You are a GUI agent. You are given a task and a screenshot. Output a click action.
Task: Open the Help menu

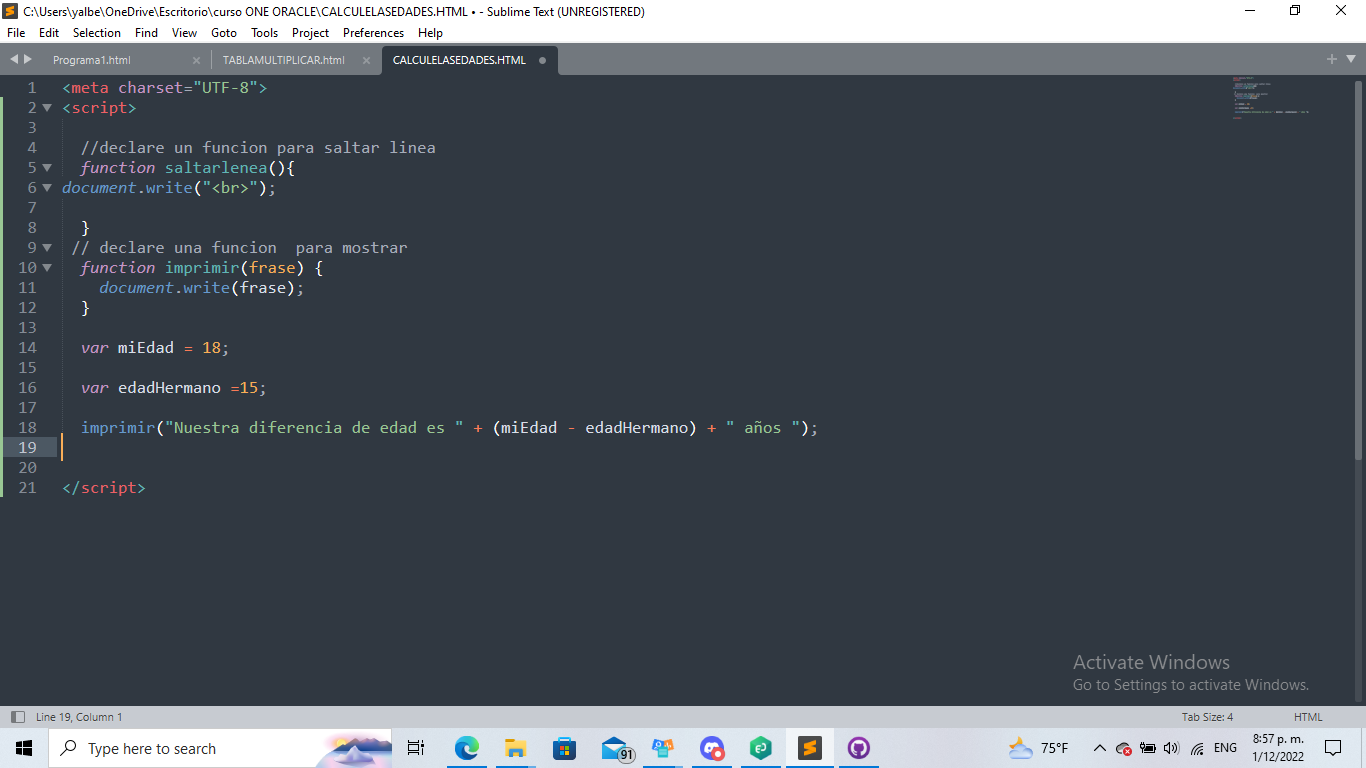tap(430, 33)
